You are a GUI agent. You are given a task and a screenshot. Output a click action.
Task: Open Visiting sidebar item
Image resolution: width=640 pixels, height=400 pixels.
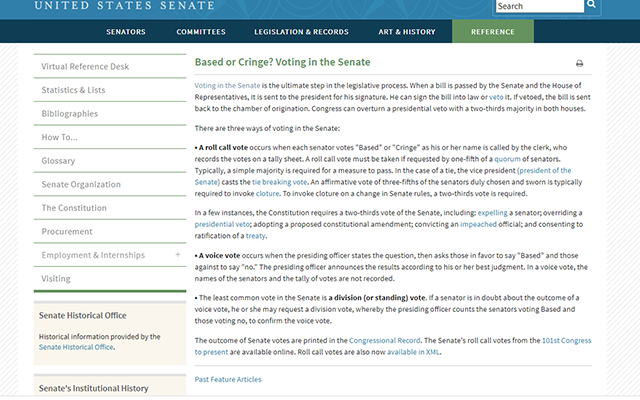110,279
